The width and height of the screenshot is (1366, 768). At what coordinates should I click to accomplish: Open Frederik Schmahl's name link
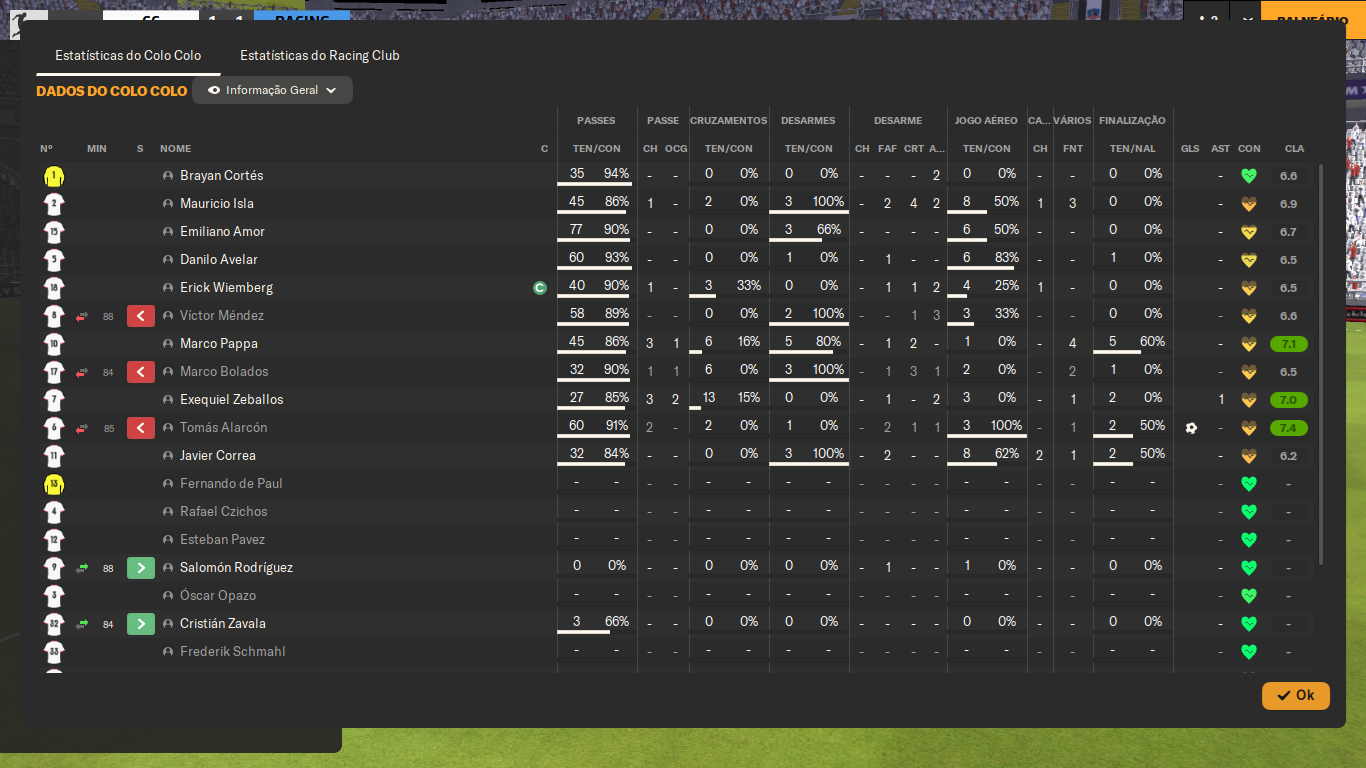[x=233, y=652]
